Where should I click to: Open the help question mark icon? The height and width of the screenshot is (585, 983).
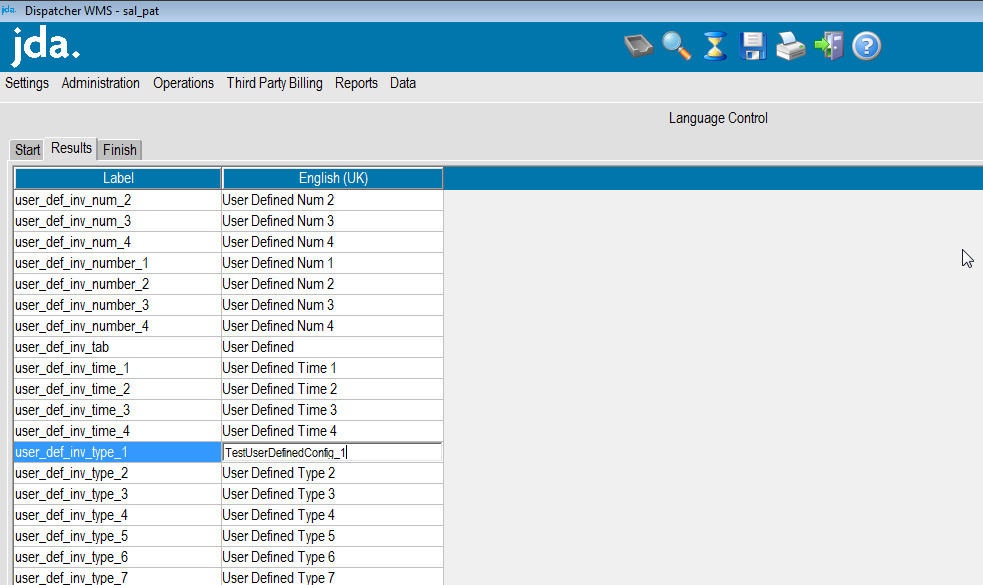(x=866, y=46)
